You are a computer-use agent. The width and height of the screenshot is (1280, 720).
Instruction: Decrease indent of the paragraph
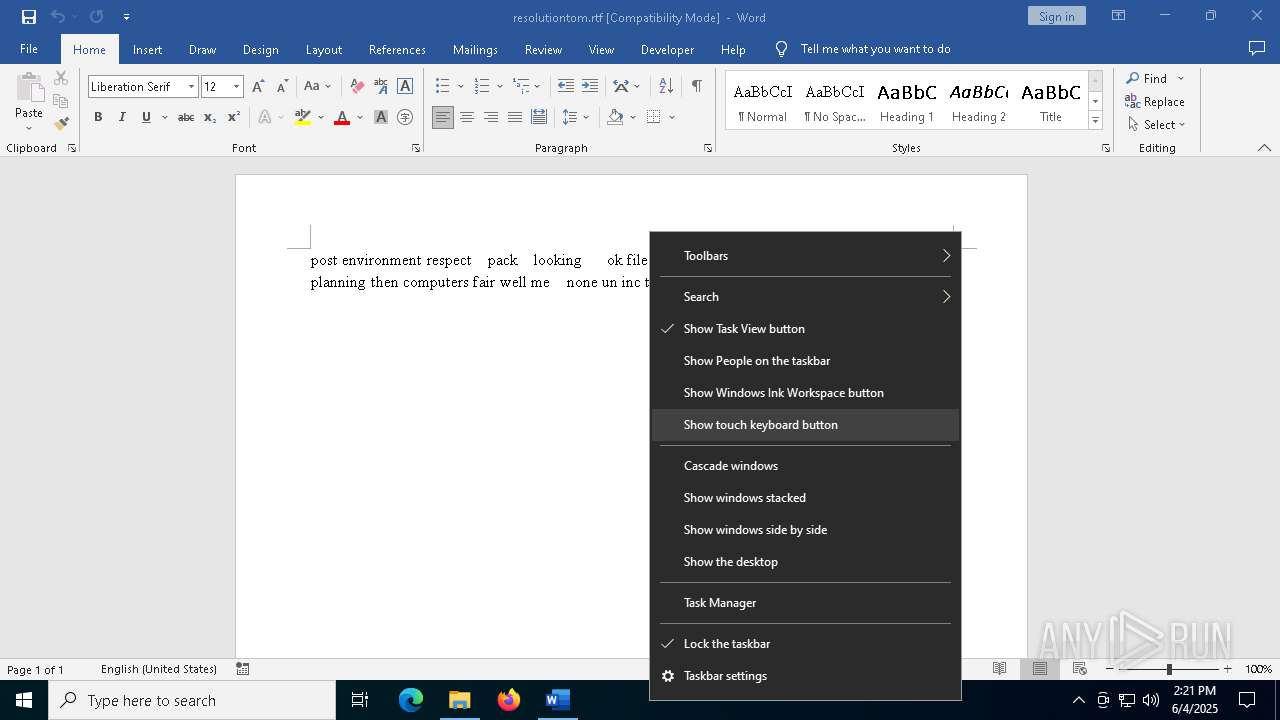point(566,86)
